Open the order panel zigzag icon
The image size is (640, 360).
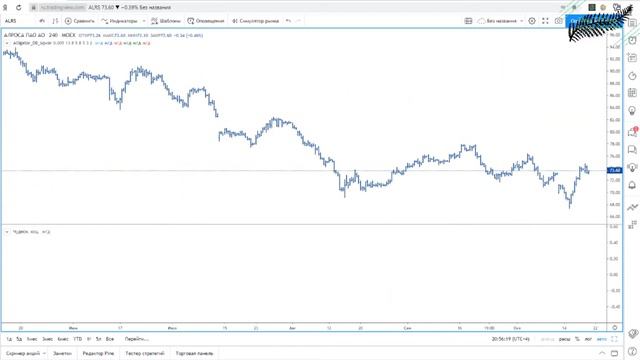tap(632, 207)
